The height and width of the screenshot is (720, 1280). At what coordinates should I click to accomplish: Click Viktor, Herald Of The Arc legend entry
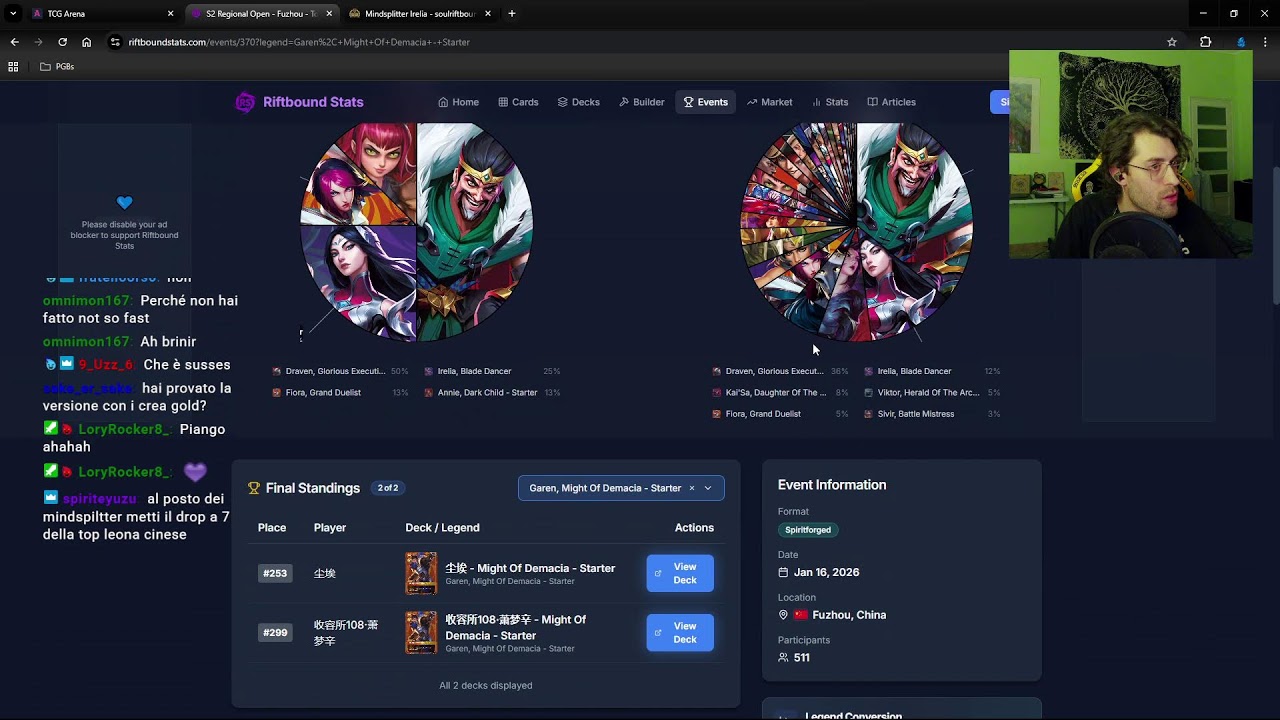coord(932,393)
